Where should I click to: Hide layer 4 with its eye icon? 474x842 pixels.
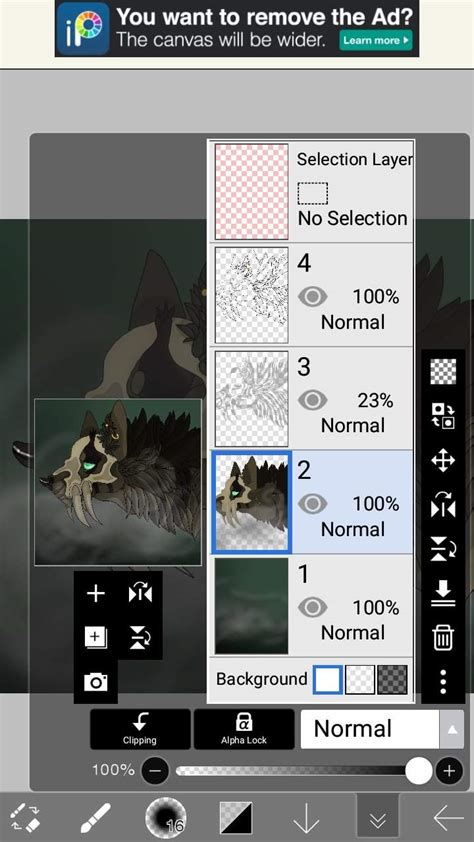click(x=312, y=296)
